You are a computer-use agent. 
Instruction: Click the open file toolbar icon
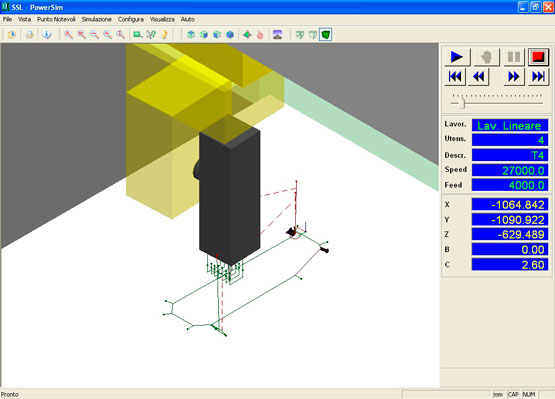click(x=12, y=34)
